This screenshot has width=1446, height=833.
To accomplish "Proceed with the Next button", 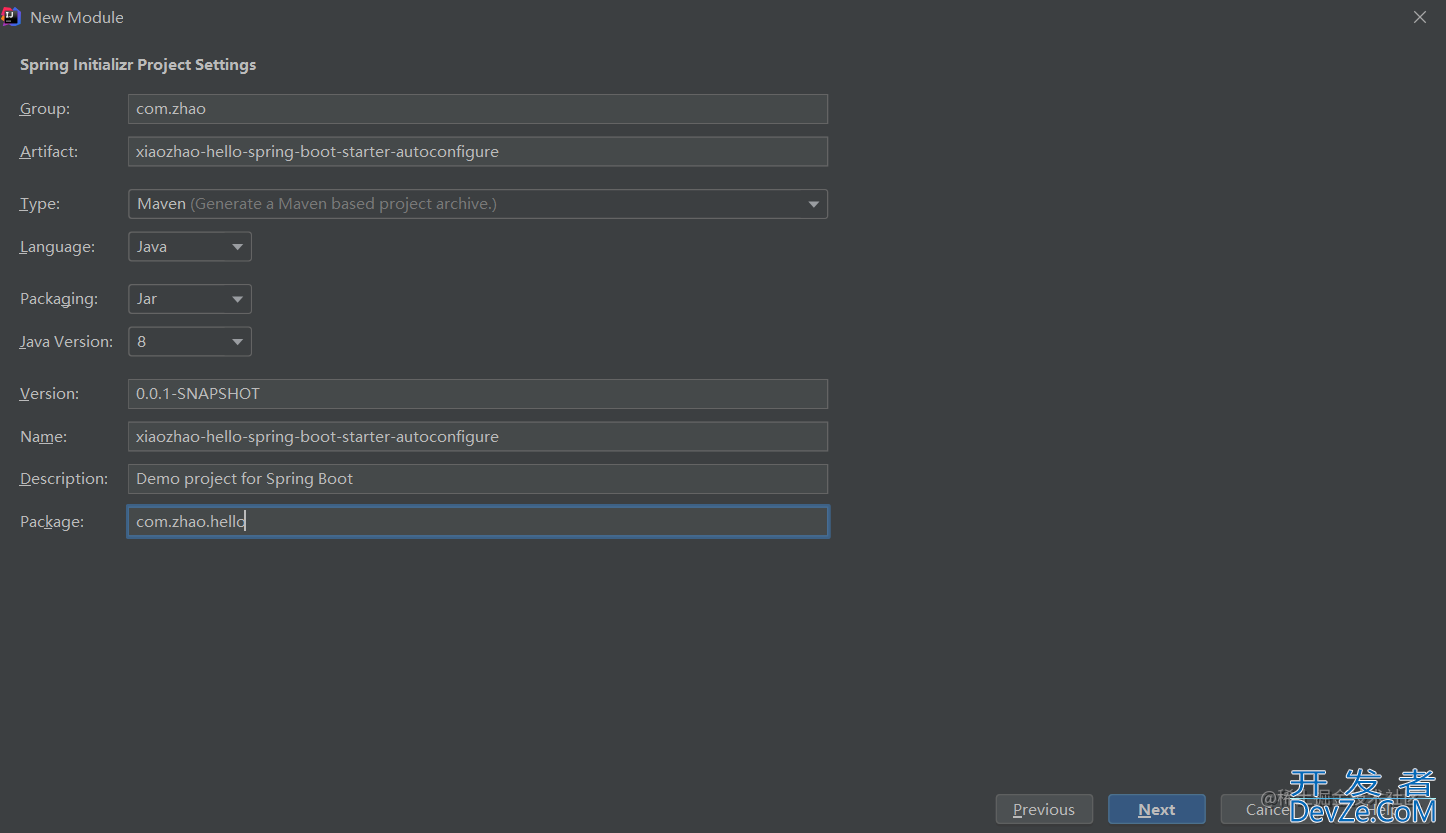I will (x=1157, y=810).
